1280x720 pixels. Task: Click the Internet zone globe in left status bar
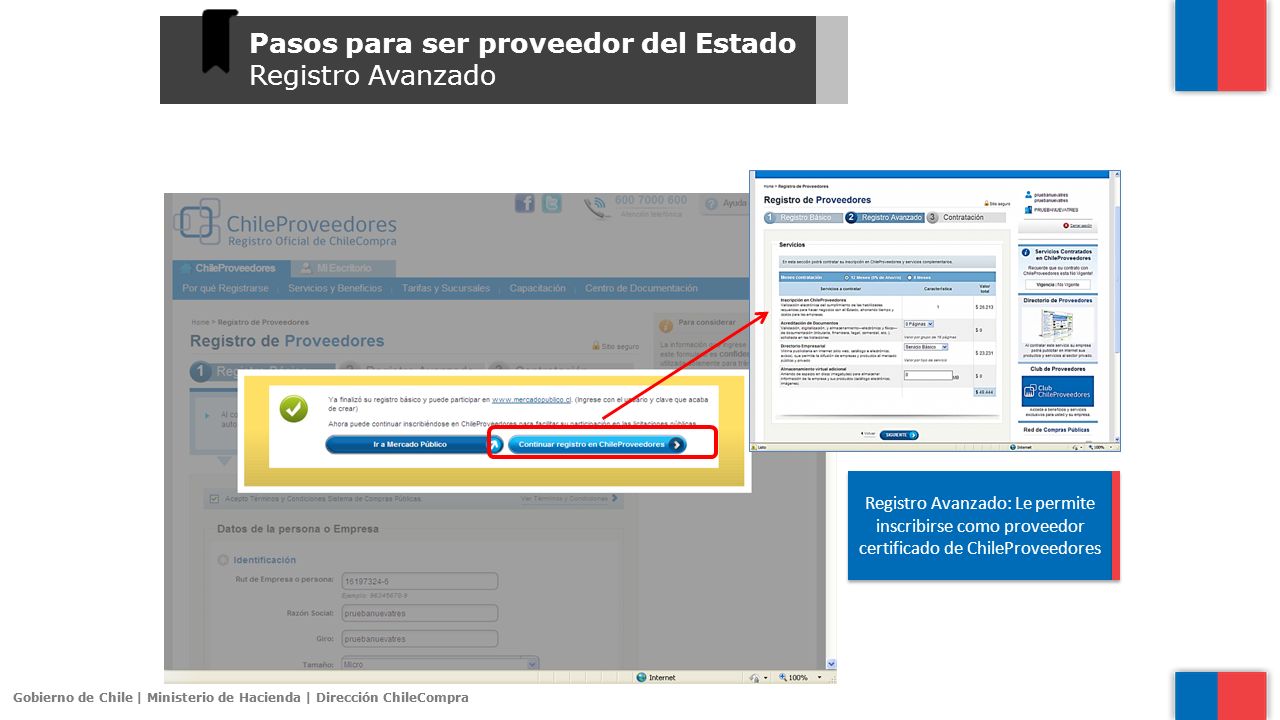tap(643, 678)
